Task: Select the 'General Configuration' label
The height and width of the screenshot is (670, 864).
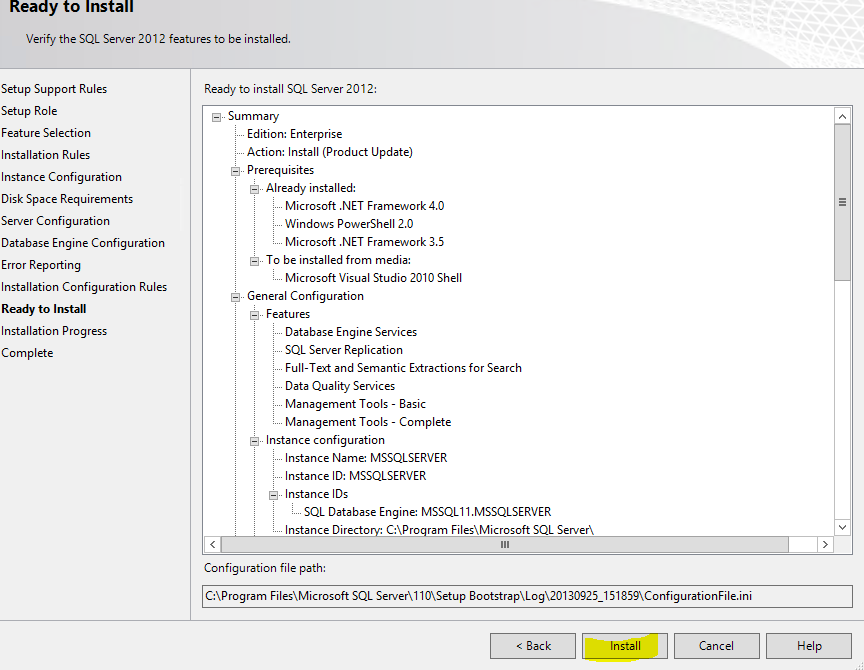Action: click(305, 296)
